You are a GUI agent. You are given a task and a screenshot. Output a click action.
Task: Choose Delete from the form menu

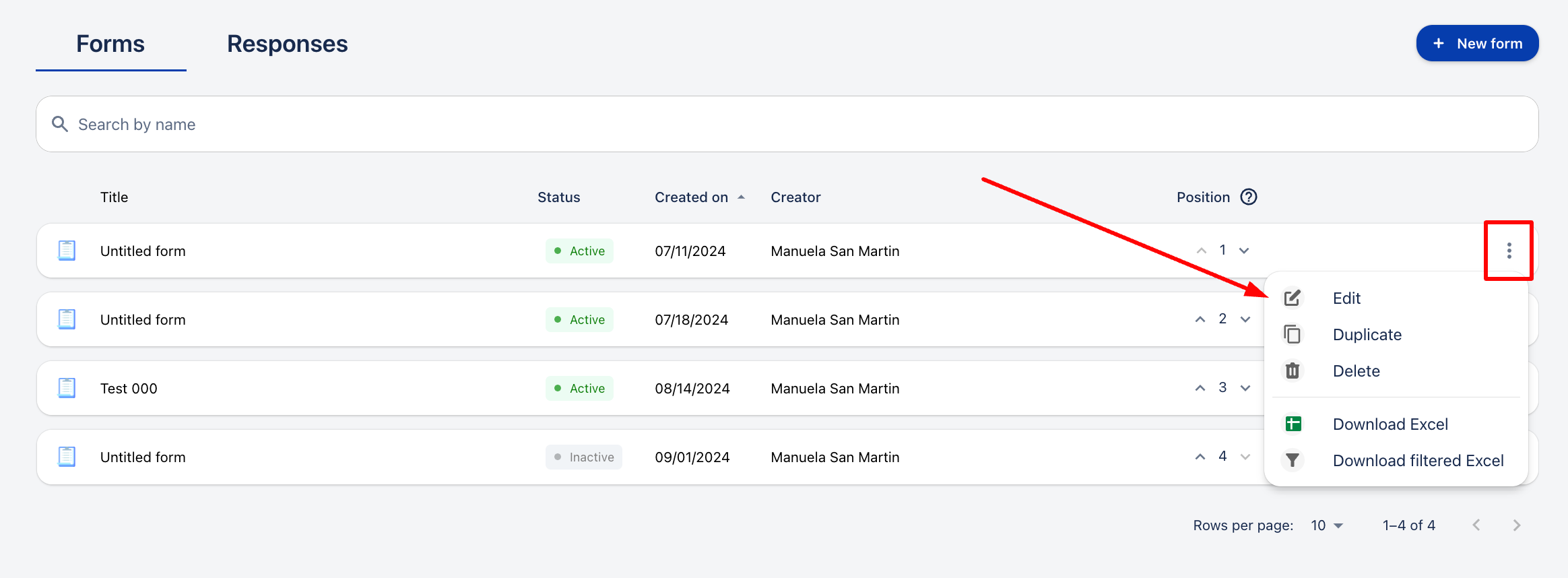[x=1356, y=371]
